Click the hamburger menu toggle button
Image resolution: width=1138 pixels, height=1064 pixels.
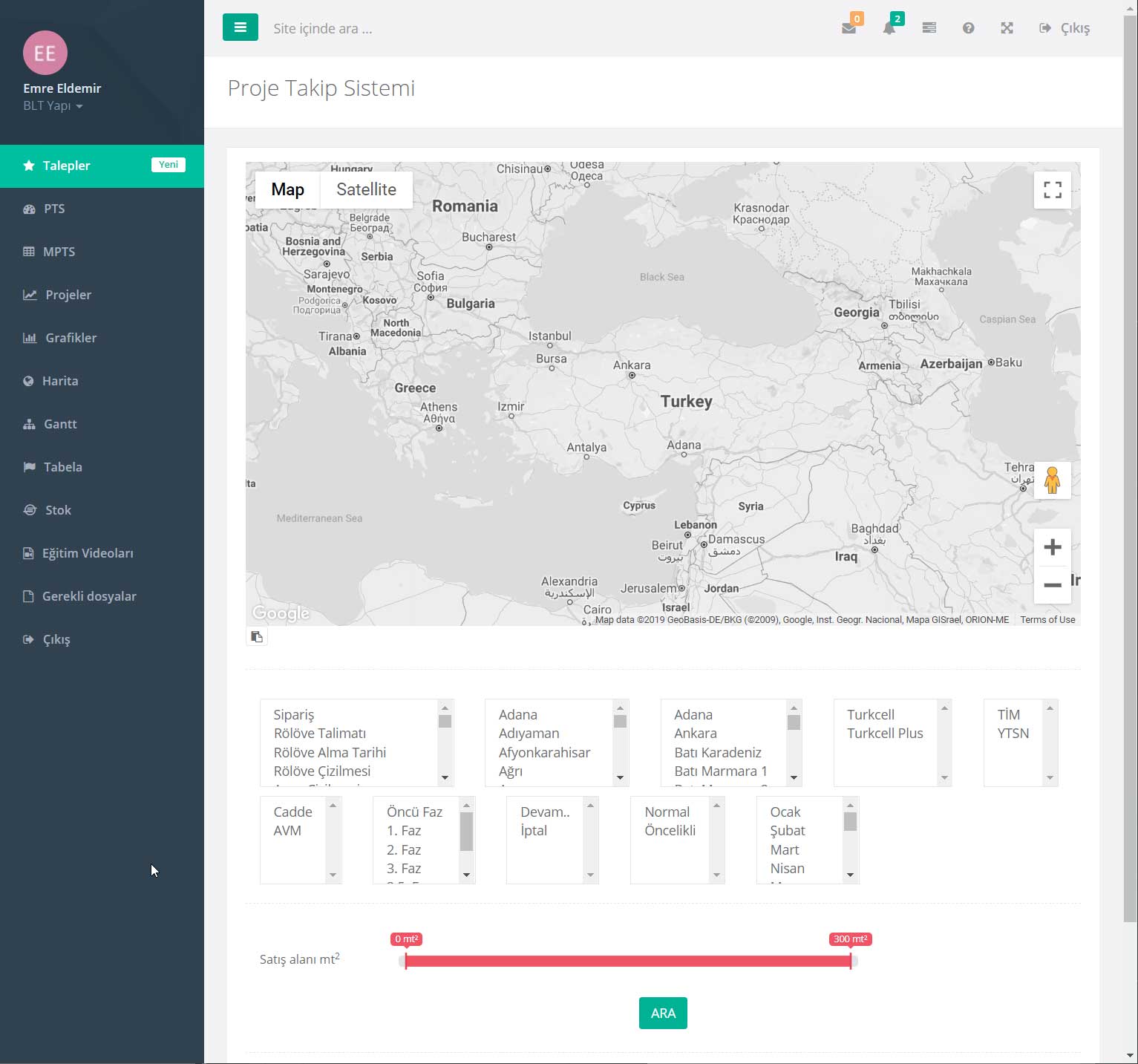coord(240,27)
